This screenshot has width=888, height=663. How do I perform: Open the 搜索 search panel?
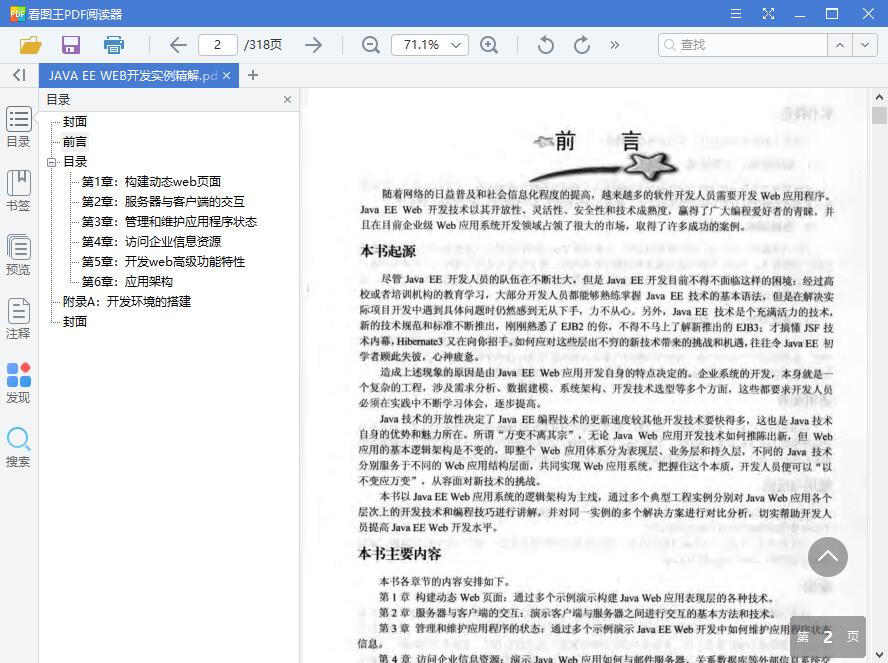click(x=18, y=447)
